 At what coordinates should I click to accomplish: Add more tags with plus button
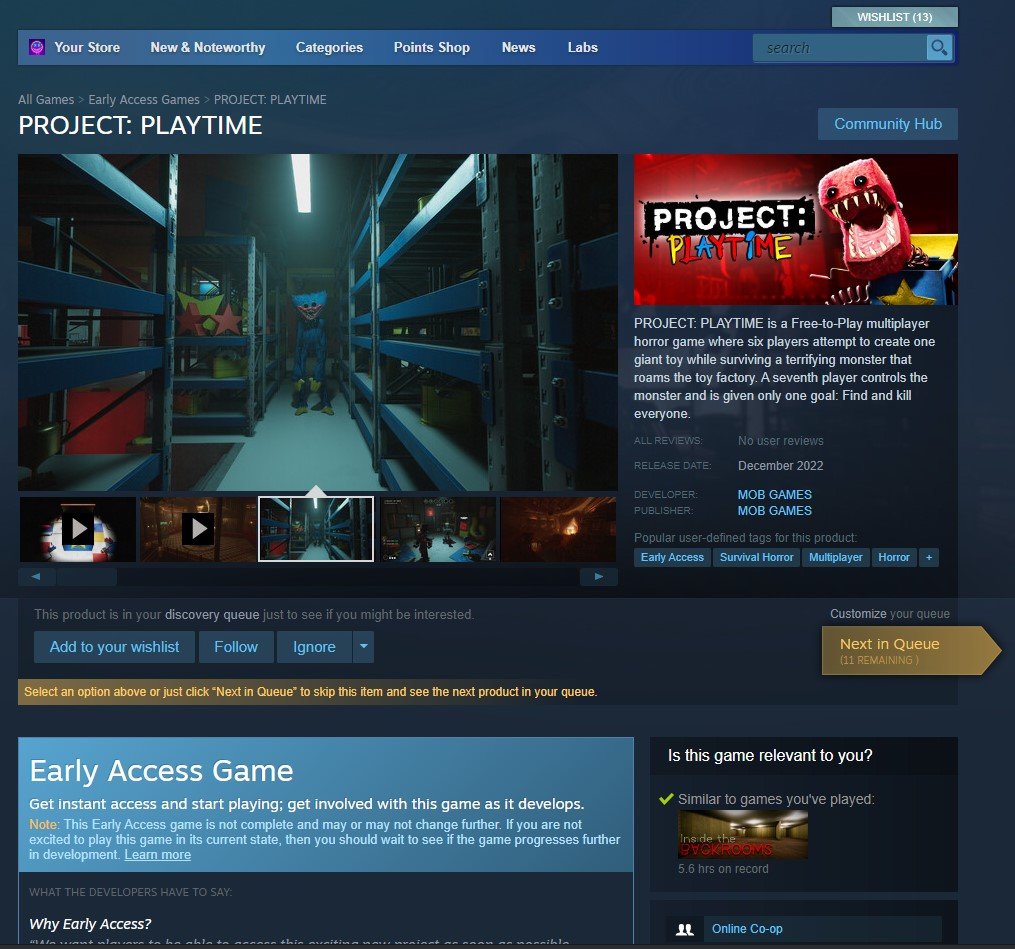929,557
